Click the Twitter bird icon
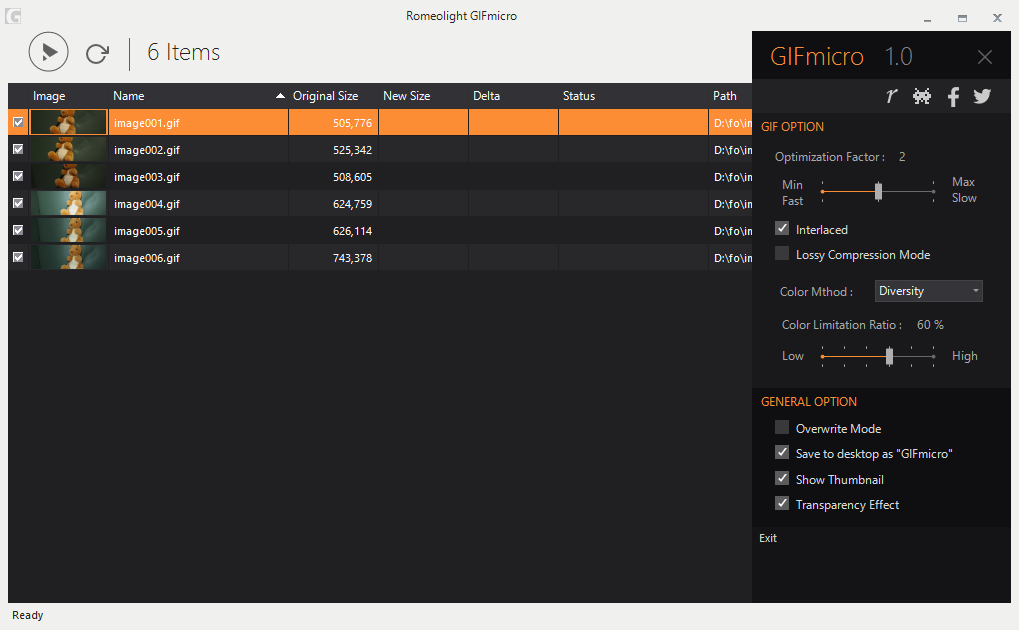 pos(981,96)
